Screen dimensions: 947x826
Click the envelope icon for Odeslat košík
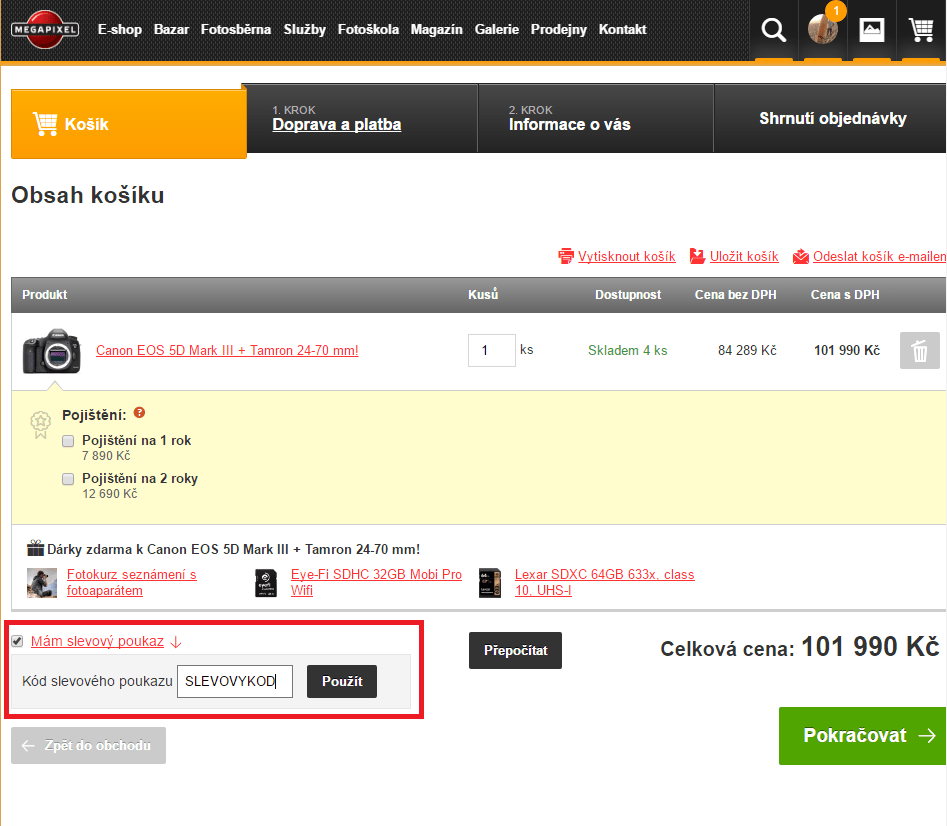[x=801, y=257]
